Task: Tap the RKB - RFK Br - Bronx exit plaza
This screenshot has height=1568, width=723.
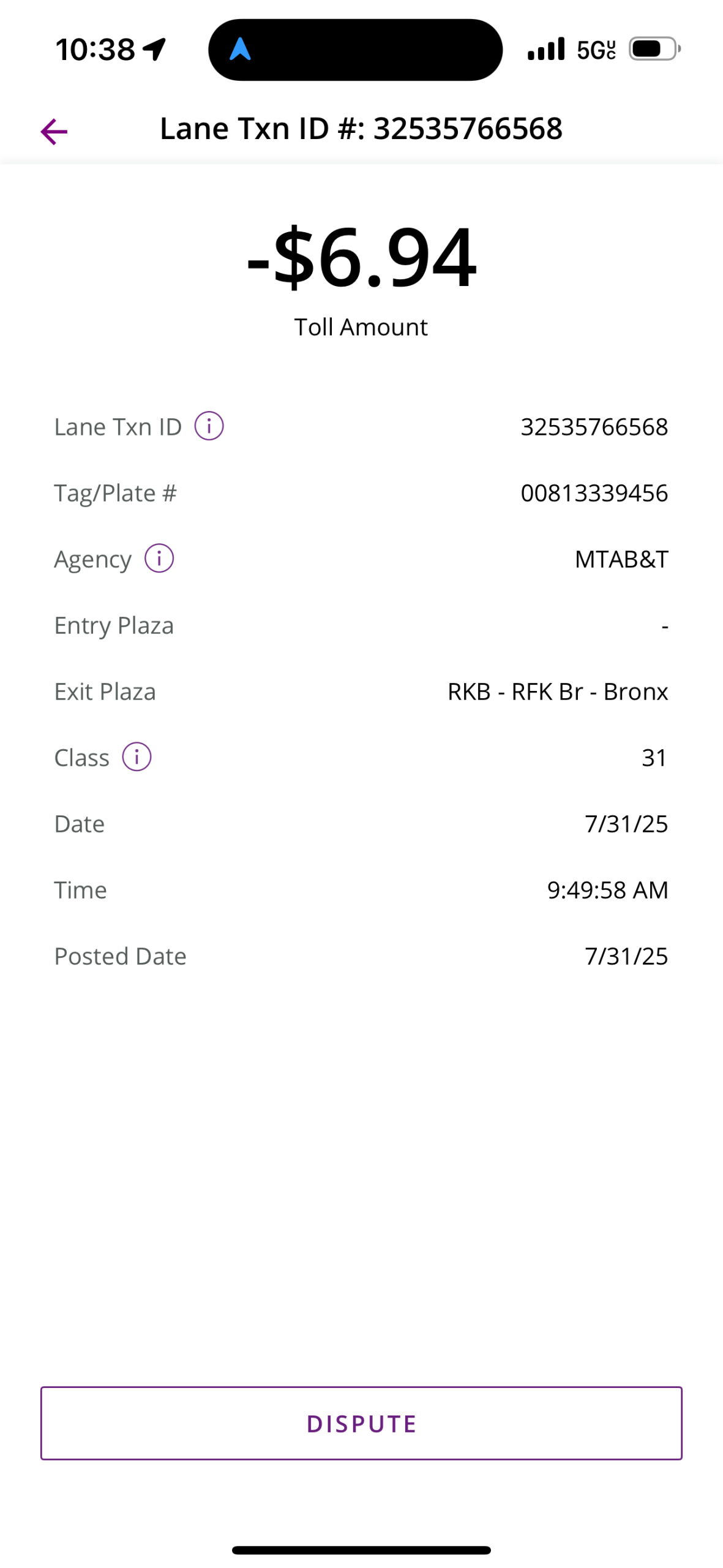Action: (558, 692)
